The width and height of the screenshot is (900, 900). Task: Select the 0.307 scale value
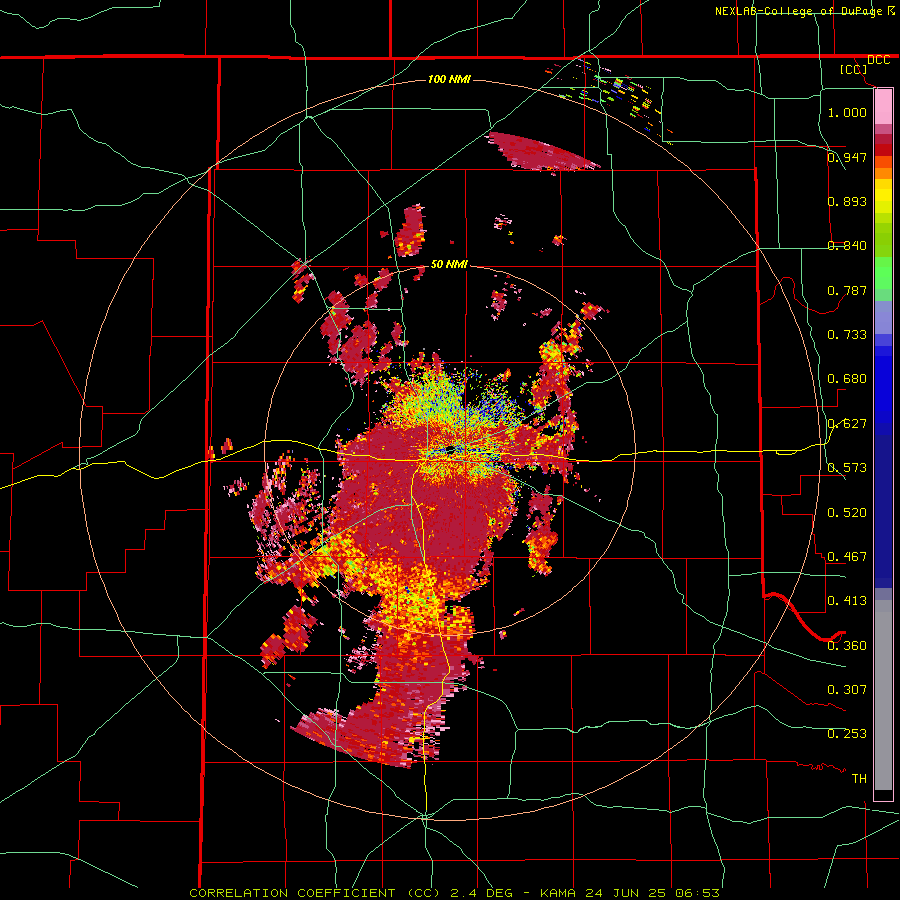click(847, 689)
